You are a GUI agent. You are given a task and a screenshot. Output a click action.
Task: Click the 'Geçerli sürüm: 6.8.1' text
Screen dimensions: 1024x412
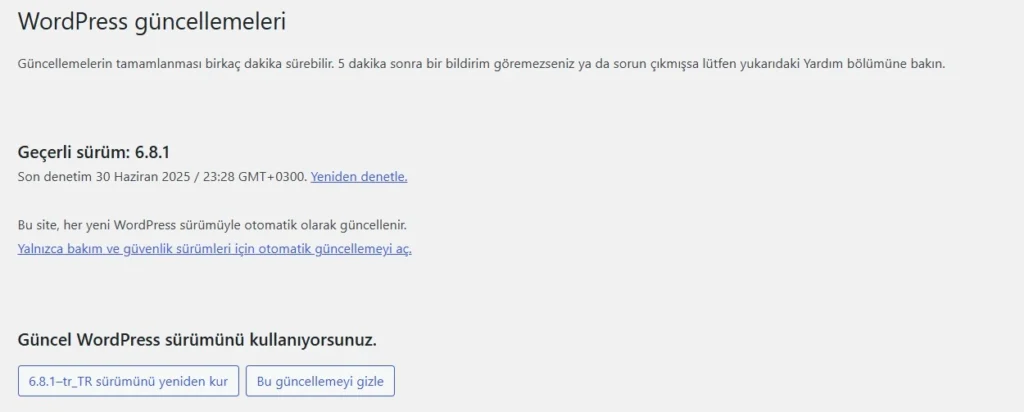tap(94, 153)
